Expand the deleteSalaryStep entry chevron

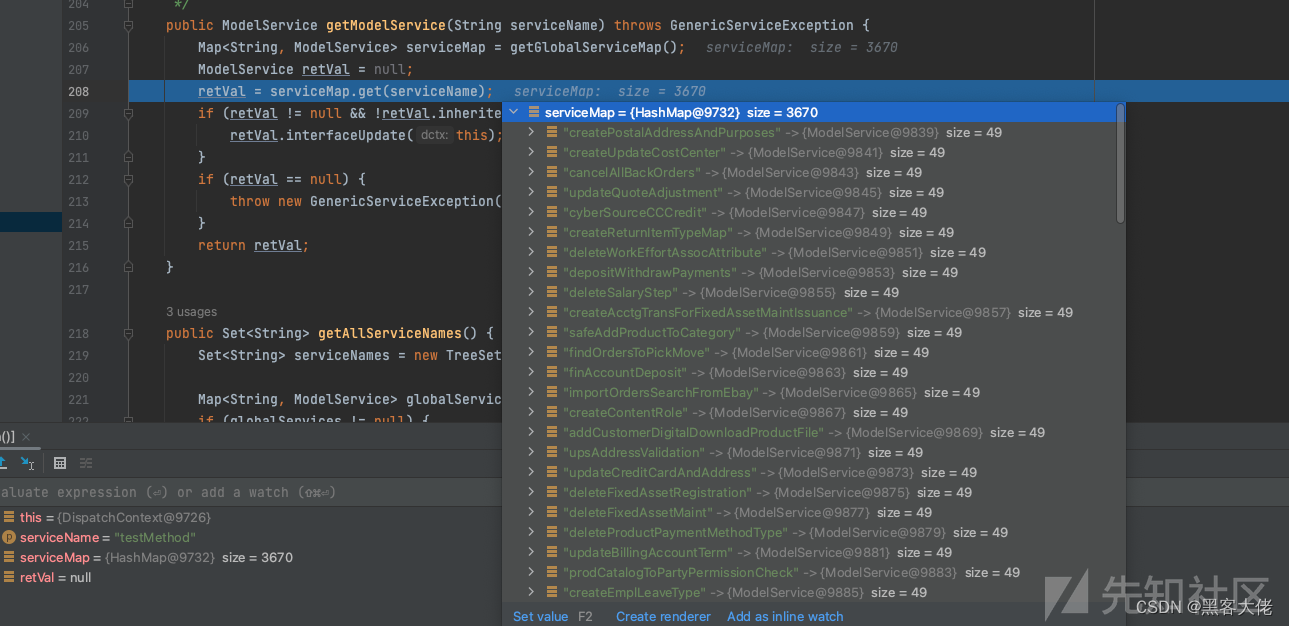[531, 292]
